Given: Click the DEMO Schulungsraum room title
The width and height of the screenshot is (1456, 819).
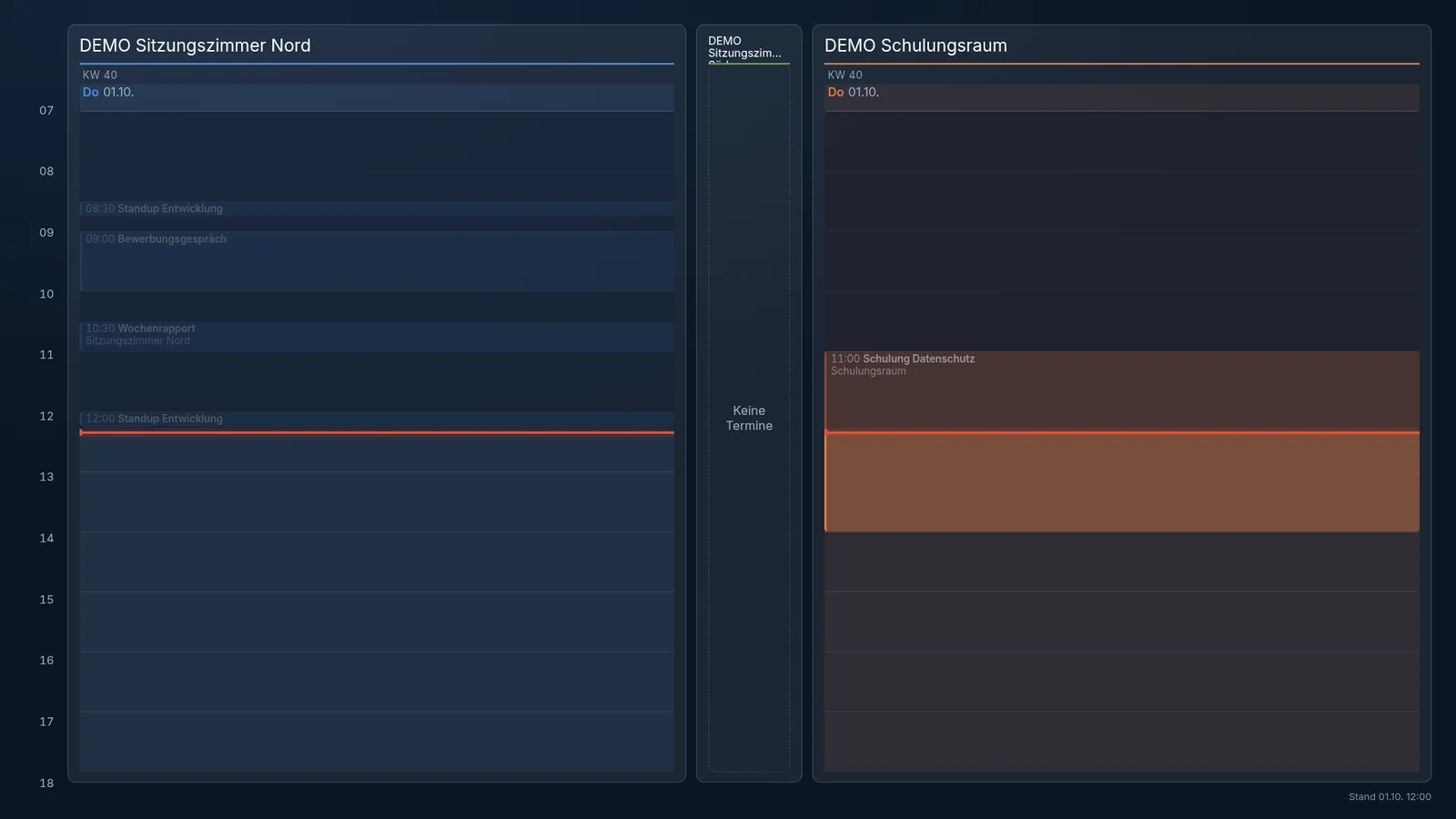Looking at the screenshot, I should [x=915, y=45].
